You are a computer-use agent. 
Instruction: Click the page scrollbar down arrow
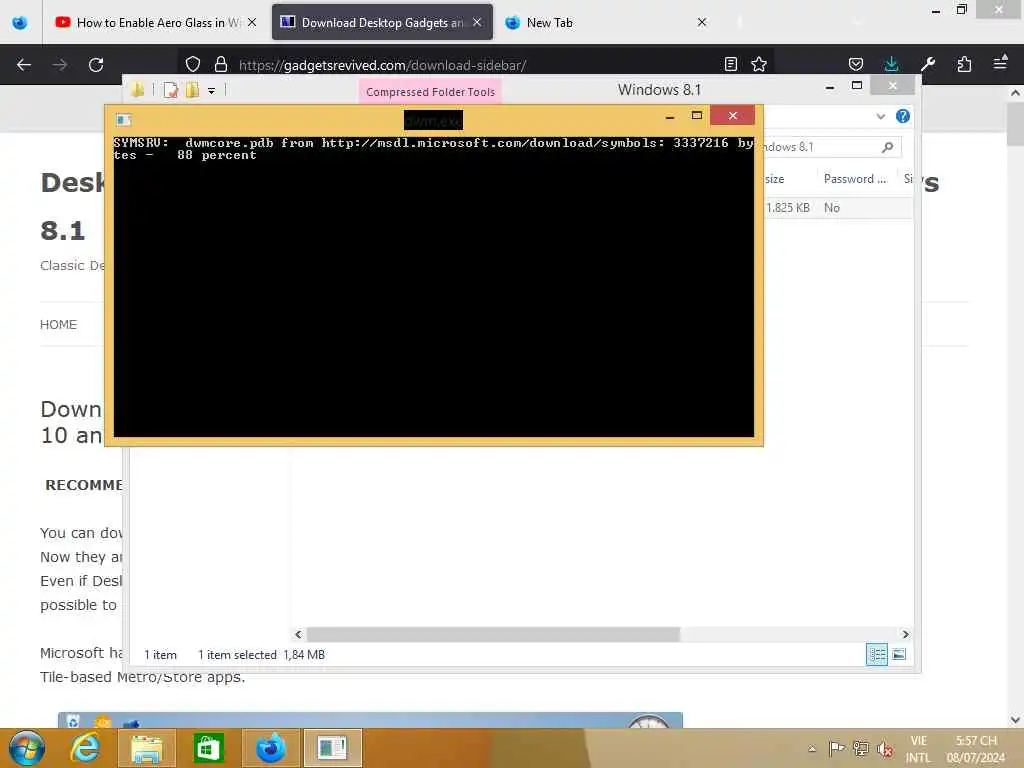click(1015, 720)
